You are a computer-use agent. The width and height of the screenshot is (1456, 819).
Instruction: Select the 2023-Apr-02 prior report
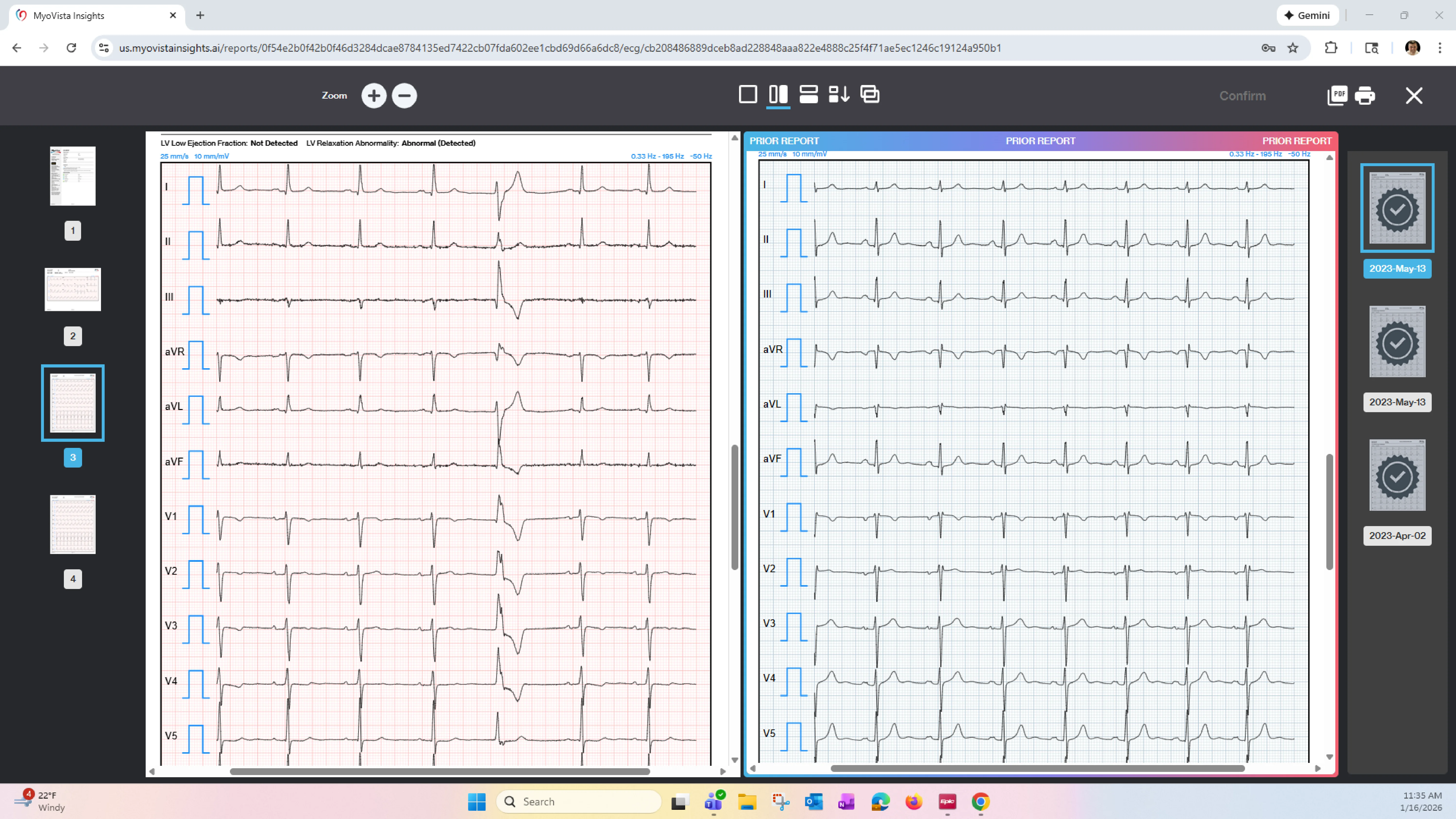(1397, 476)
